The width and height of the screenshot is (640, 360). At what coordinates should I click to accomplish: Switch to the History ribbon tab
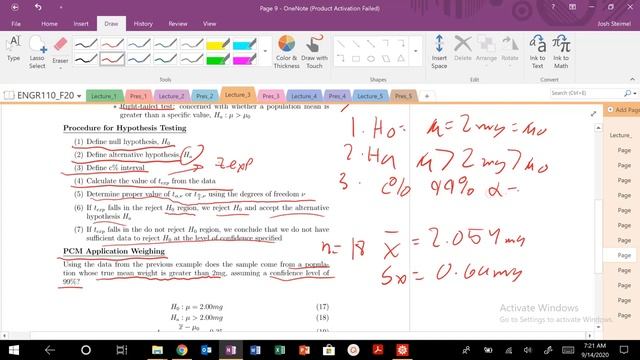pyautogui.click(x=143, y=24)
